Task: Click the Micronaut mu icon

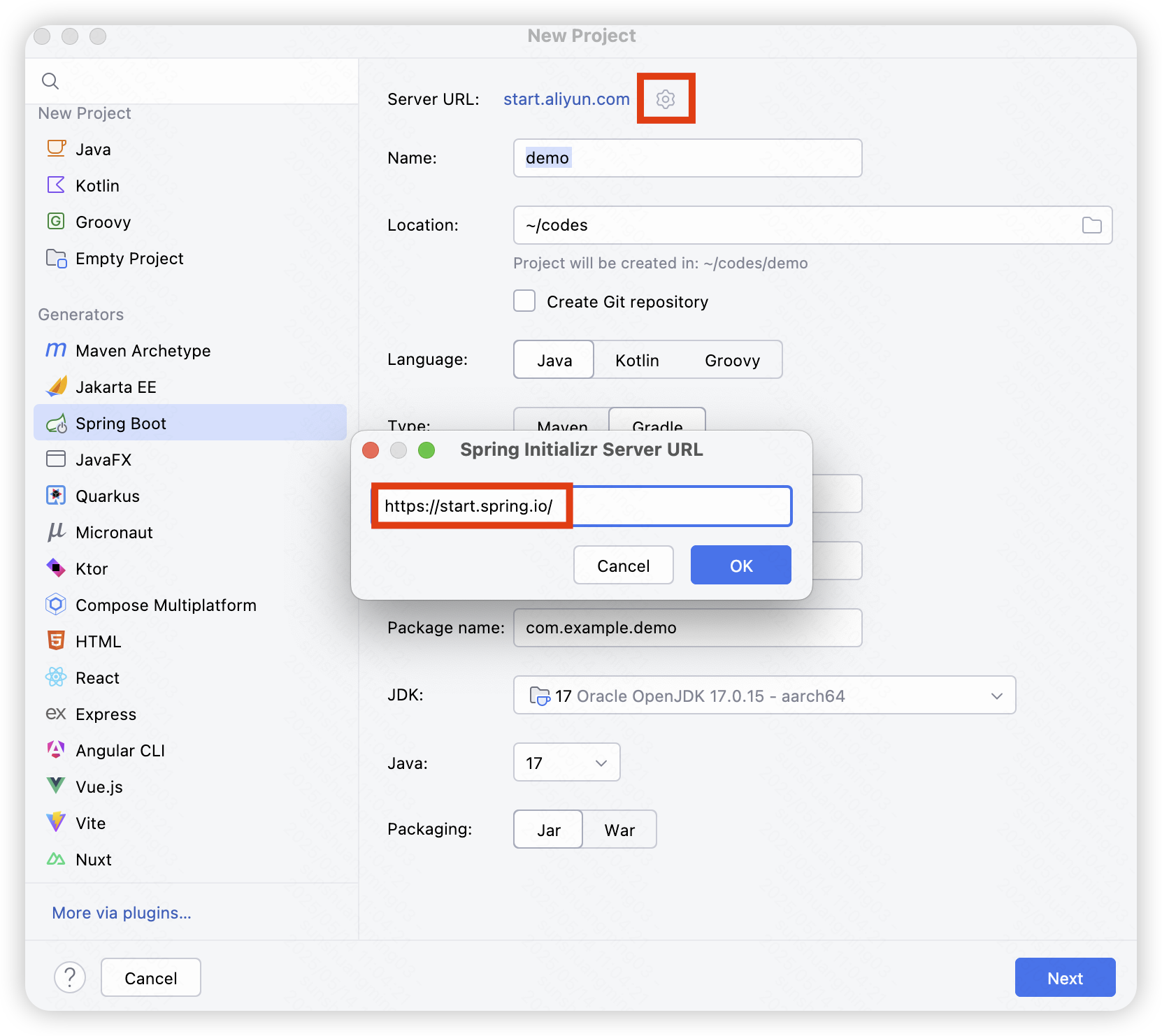Action: pos(56,532)
